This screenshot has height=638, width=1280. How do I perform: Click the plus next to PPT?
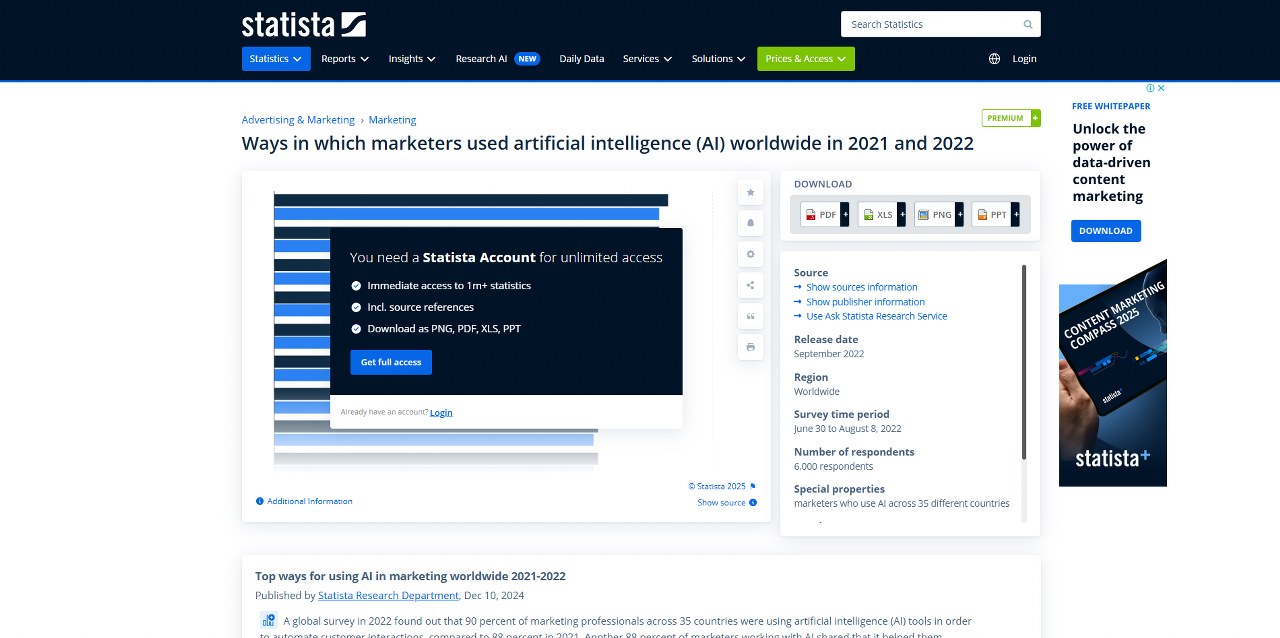pos(1016,214)
